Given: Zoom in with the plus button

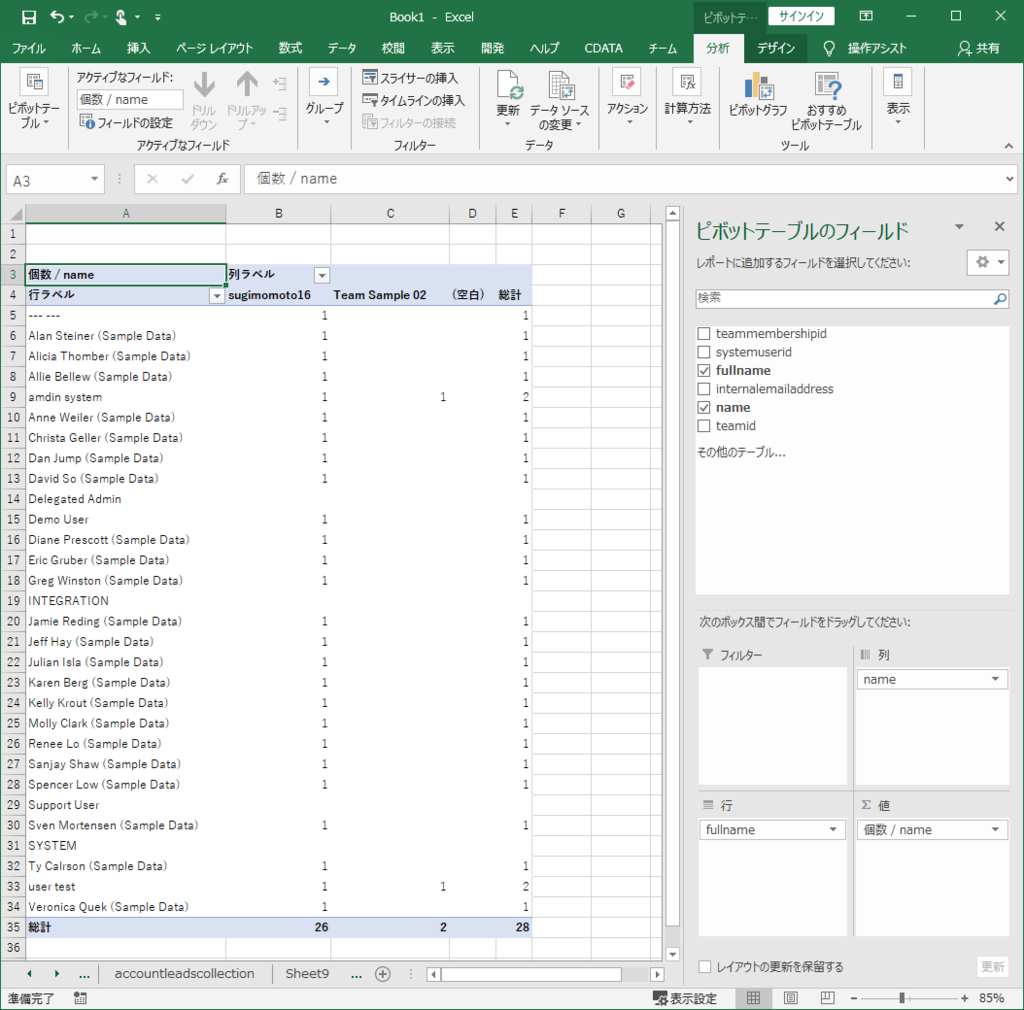Looking at the screenshot, I should [x=965, y=998].
